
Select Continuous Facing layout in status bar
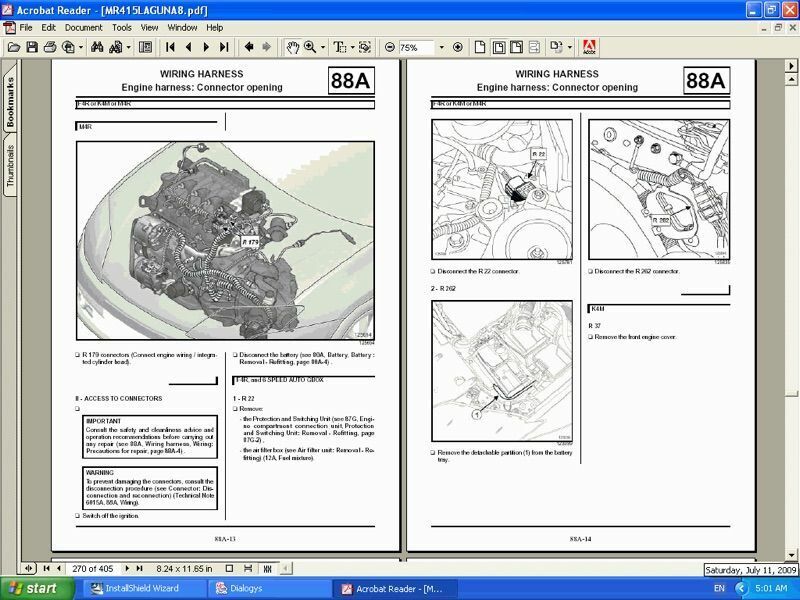[267, 568]
